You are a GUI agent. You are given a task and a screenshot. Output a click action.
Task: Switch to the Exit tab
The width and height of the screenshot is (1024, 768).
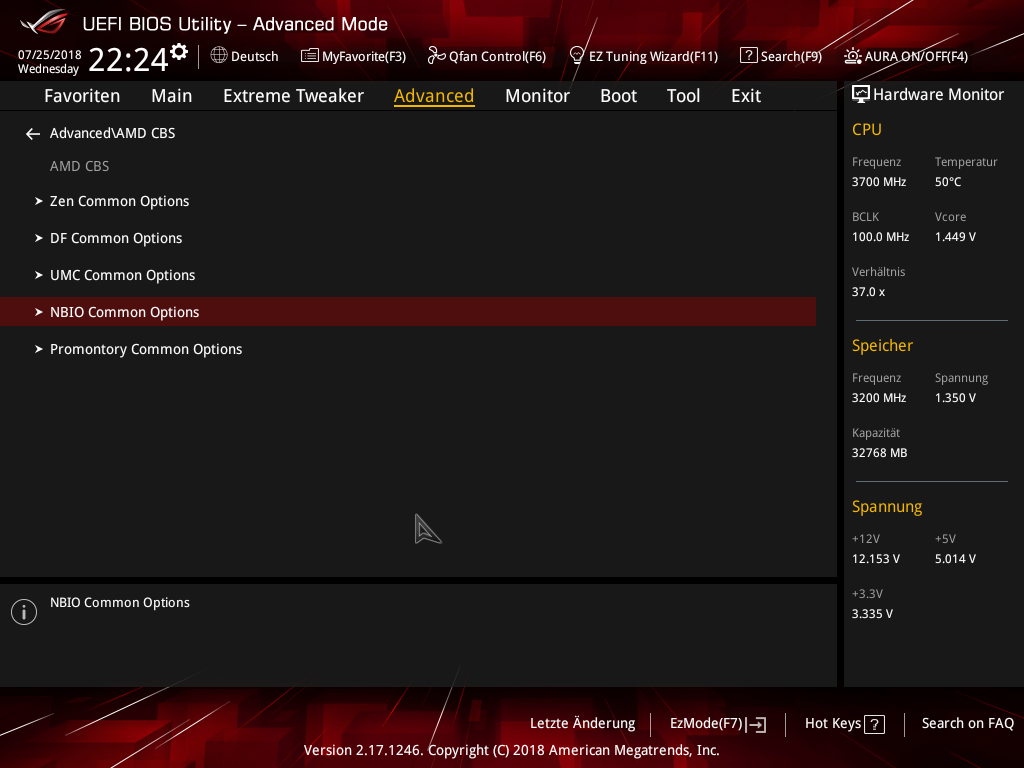[x=746, y=96]
